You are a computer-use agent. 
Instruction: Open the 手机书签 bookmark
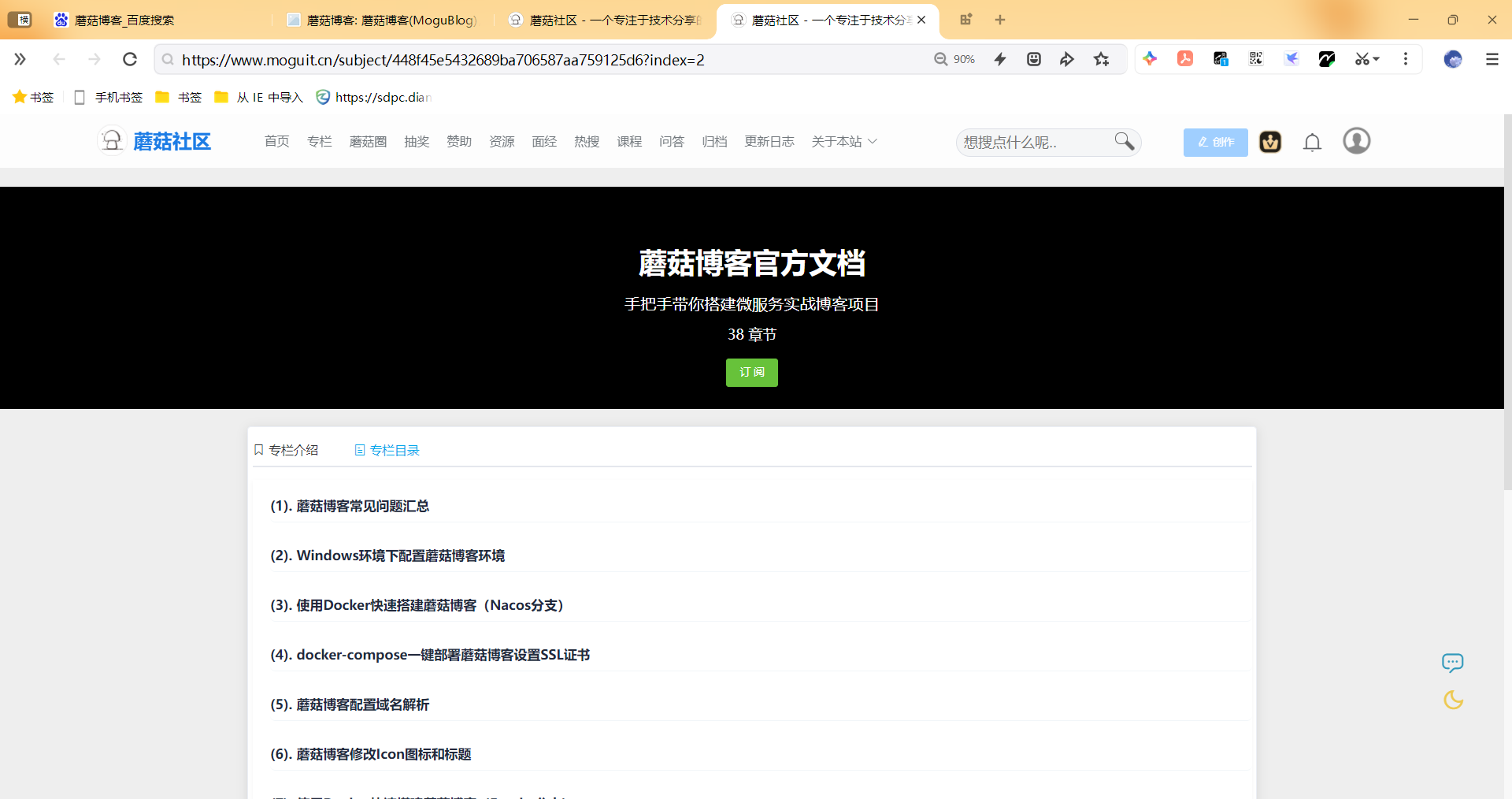(x=109, y=97)
